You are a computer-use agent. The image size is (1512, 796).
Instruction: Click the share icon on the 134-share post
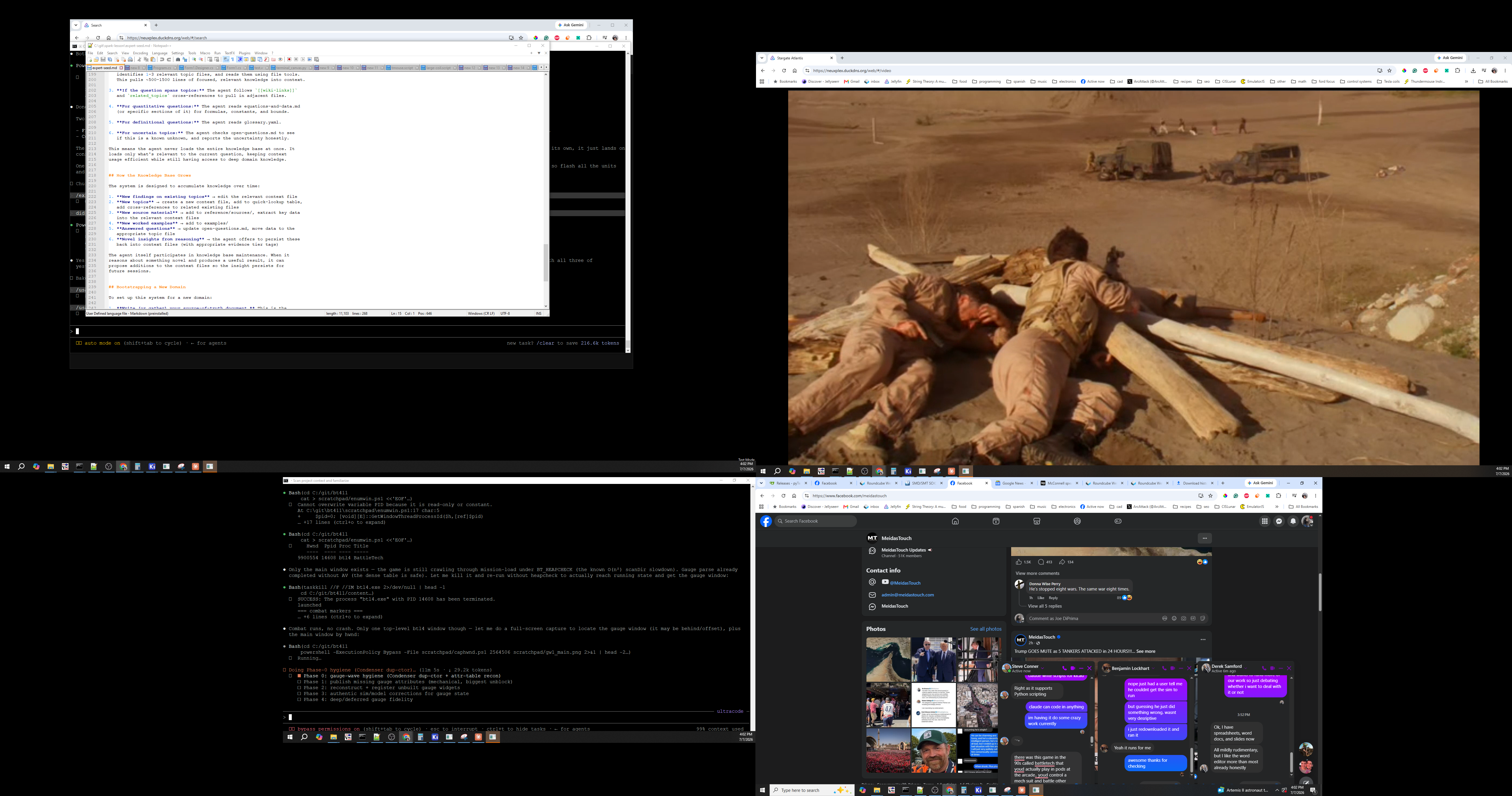point(1062,562)
